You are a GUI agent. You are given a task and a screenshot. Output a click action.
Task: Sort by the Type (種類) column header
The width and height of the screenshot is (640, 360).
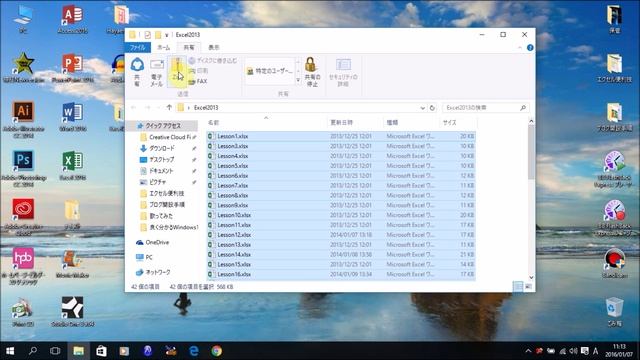pos(411,122)
